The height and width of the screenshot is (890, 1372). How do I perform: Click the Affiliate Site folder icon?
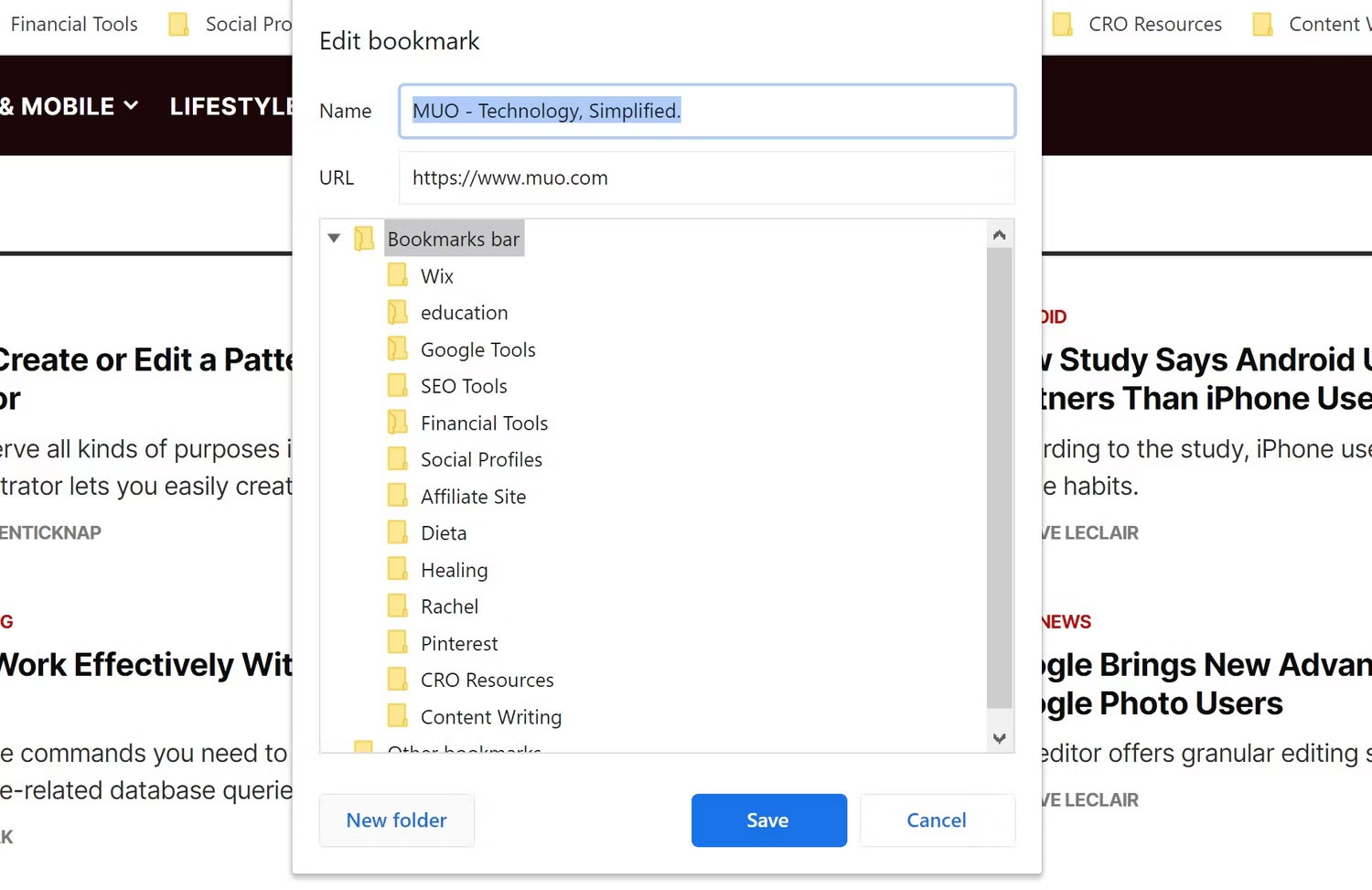397,496
